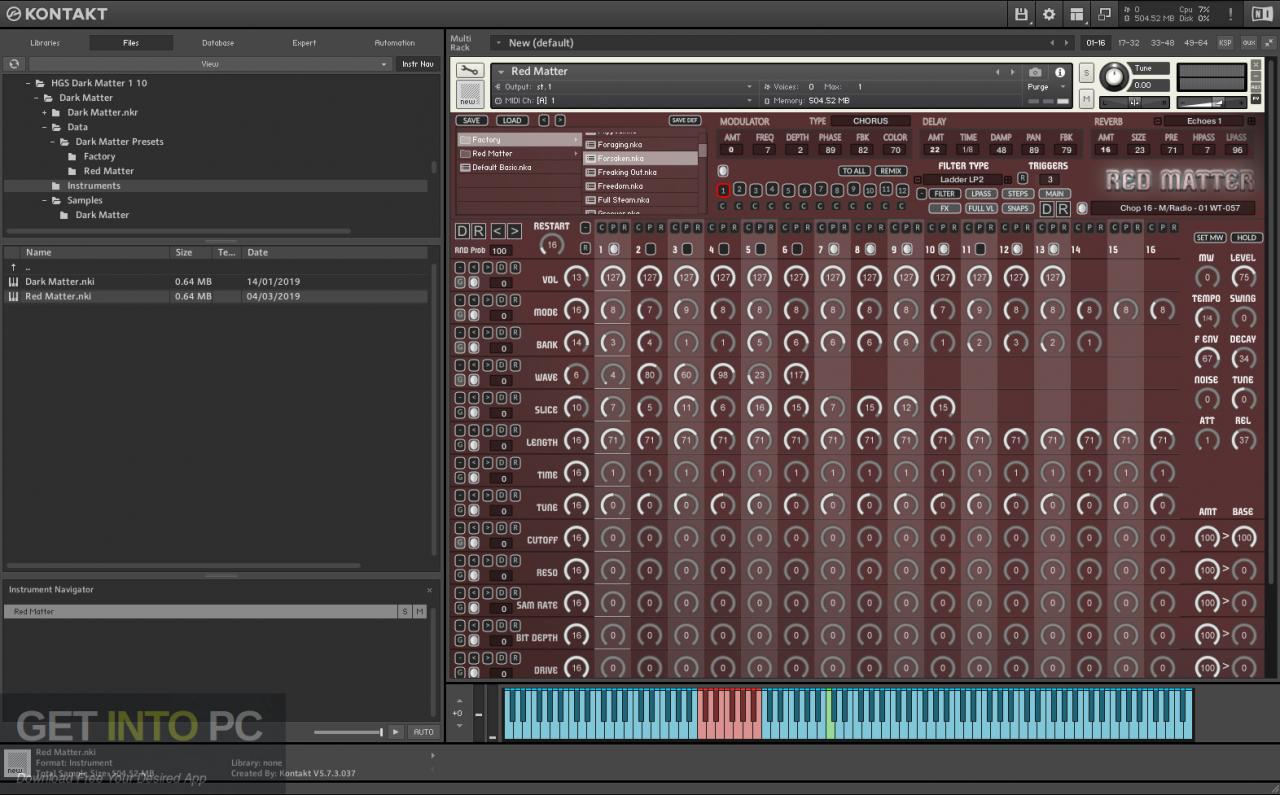This screenshot has width=1280, height=795.
Task: Open instrument info with the 'i' icon
Action: (1060, 72)
